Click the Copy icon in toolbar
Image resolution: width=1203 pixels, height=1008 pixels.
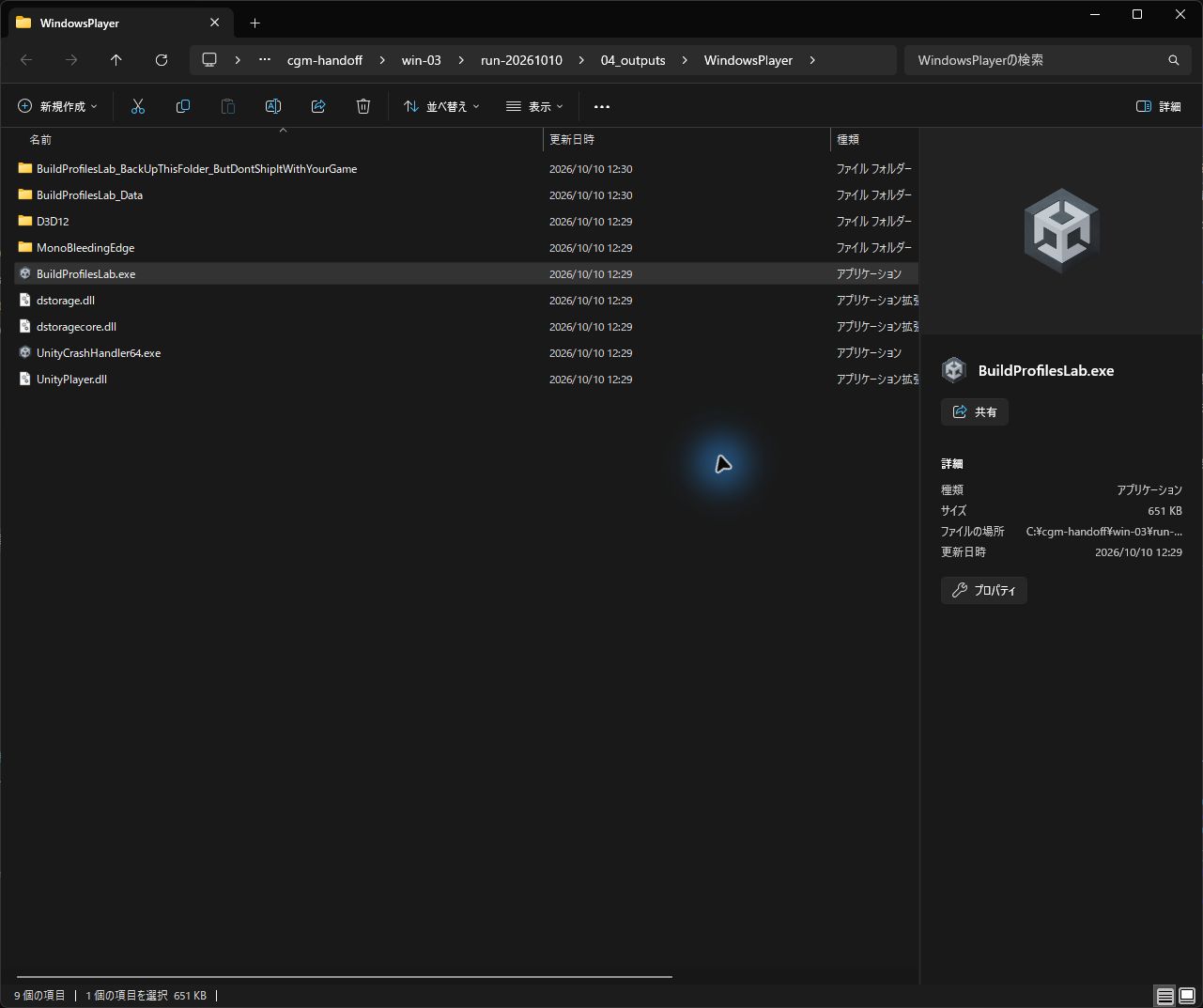tap(183, 106)
